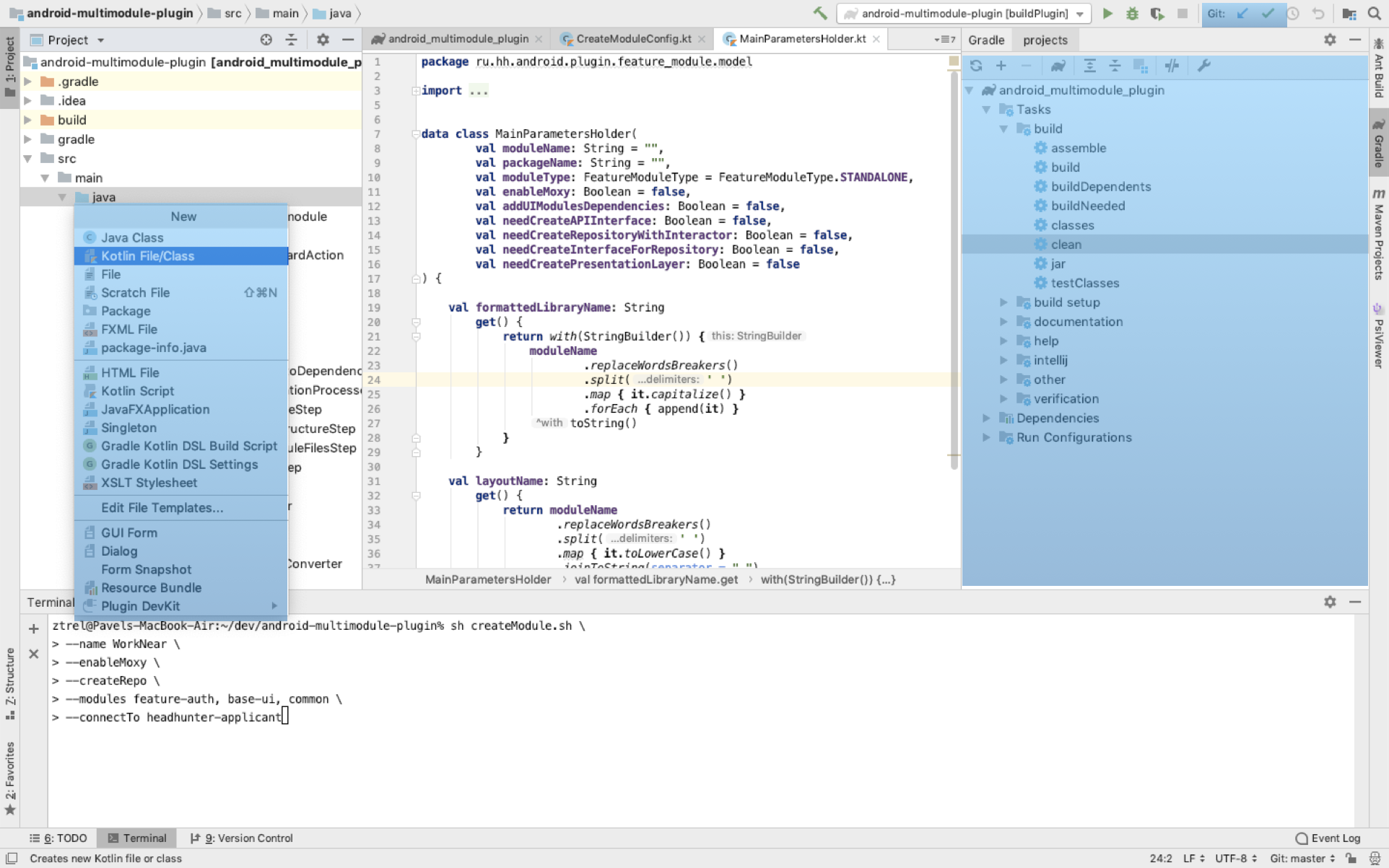
Task: Expand the documentation tasks folder
Action: [x=1003, y=322]
